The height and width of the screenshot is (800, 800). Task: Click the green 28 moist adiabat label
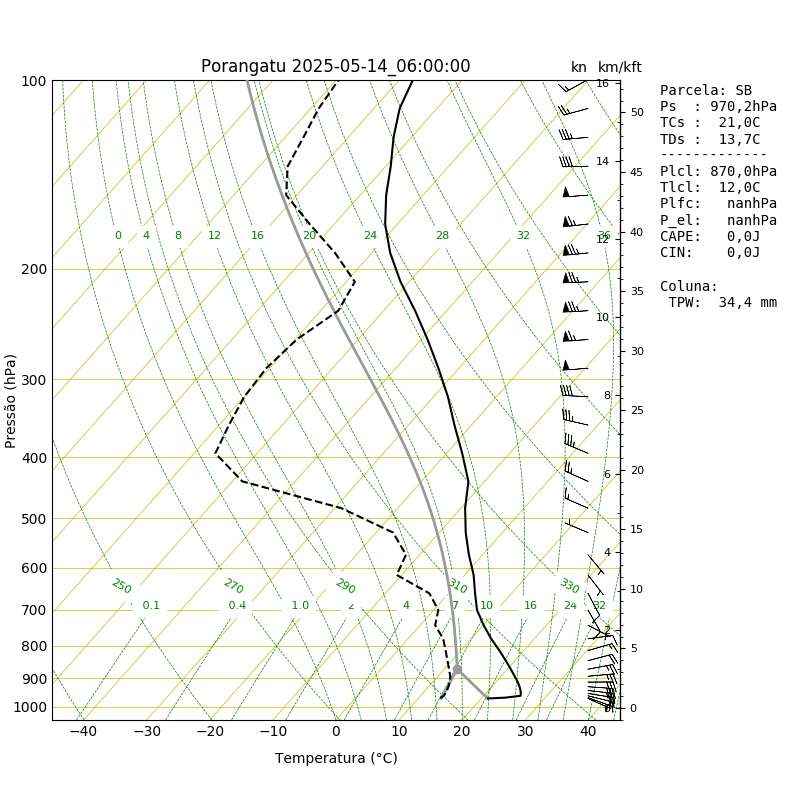click(x=442, y=235)
